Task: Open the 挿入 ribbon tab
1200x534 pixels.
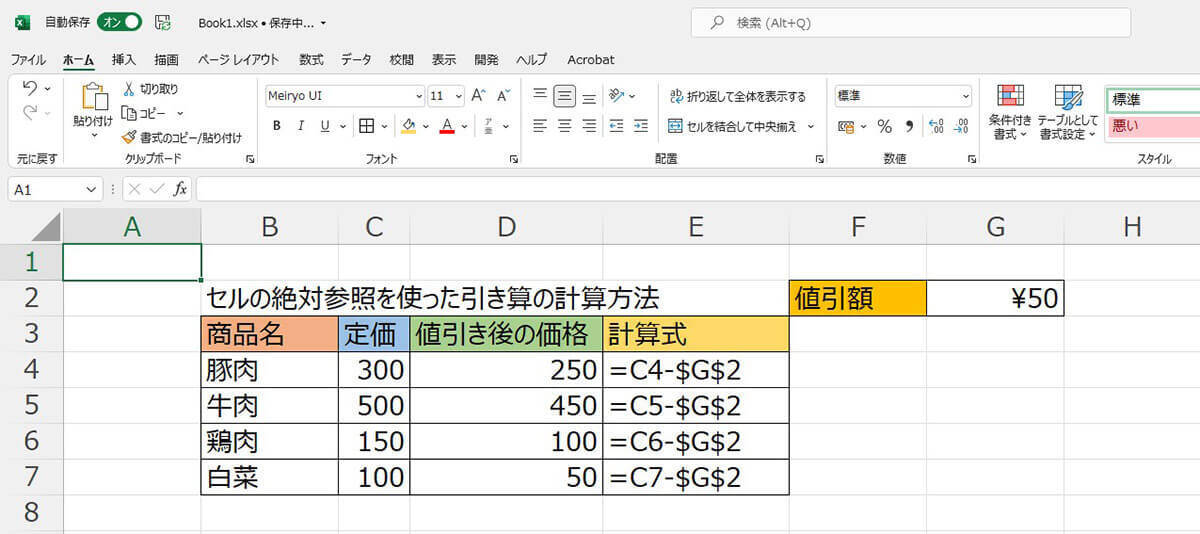Action: point(124,60)
